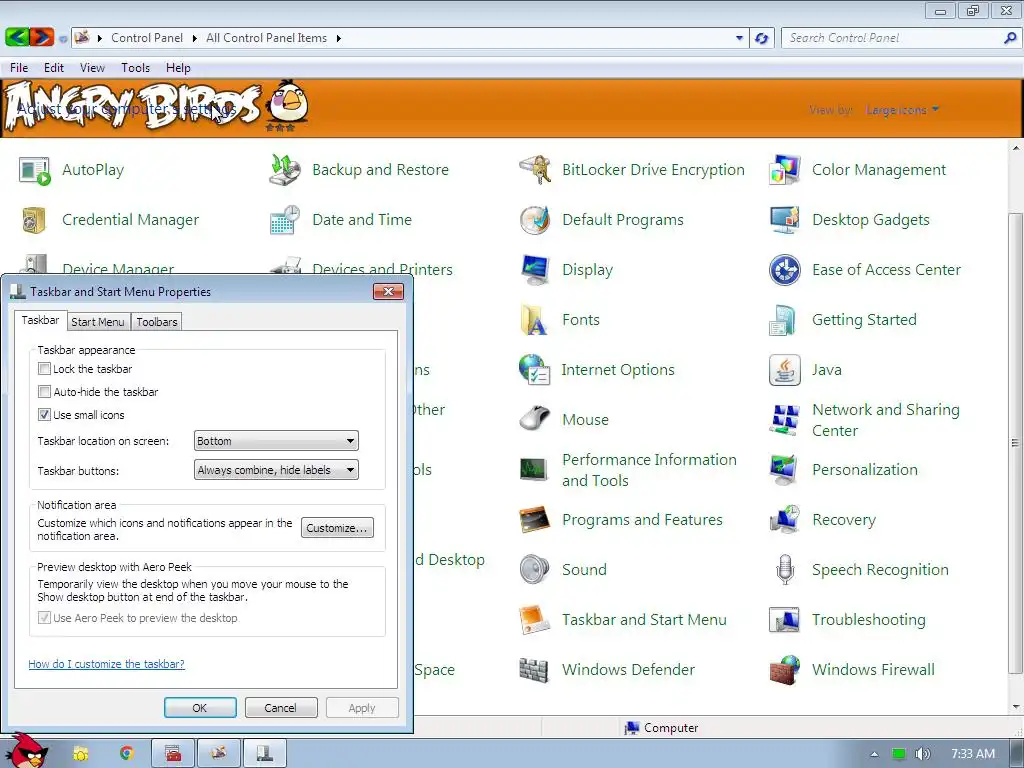1024x768 pixels.
Task: Click the Refresh button beside address bar
Action: [761, 38]
